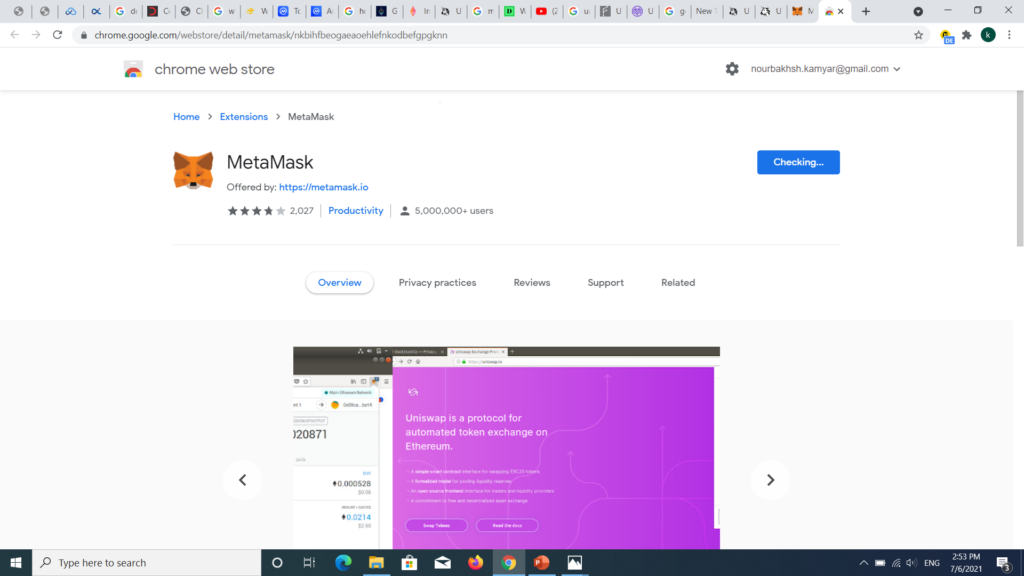
Task: Open the settings gear in store header
Action: click(x=732, y=69)
